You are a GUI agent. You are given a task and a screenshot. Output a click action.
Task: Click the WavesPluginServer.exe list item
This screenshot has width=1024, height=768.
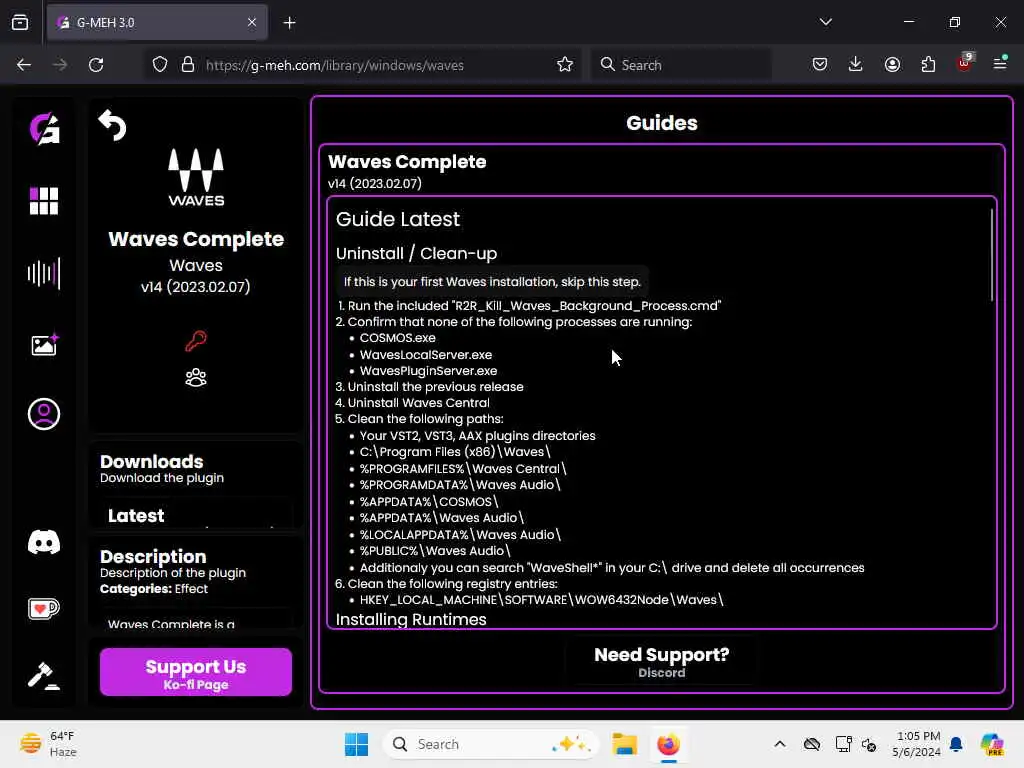coord(428,371)
